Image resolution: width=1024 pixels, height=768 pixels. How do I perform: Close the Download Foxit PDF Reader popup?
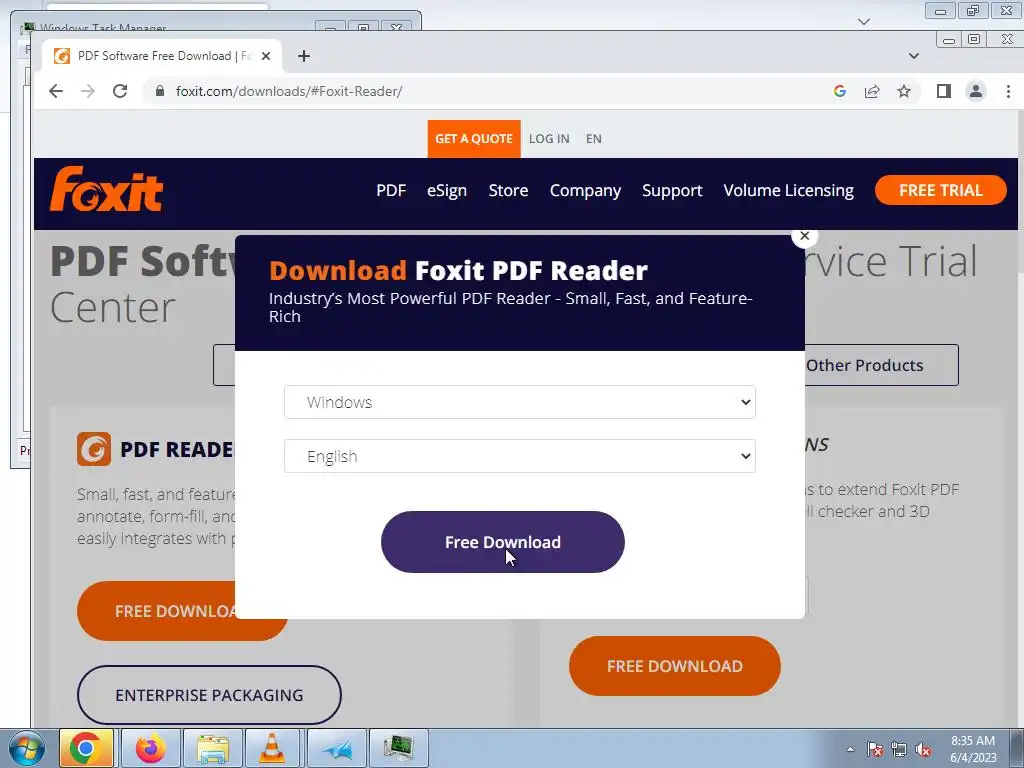(x=805, y=236)
